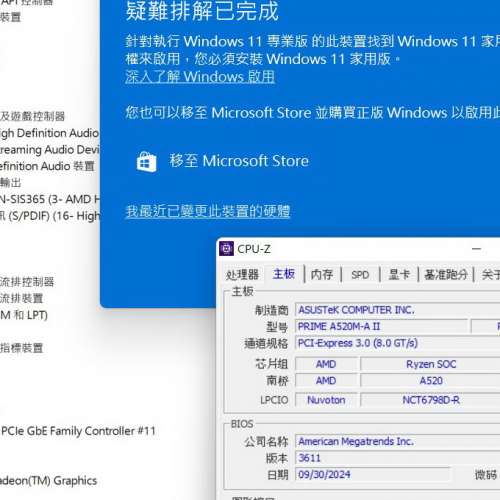Select the M 和 LPT) ports category
The width and height of the screenshot is (500, 500).
24,315
